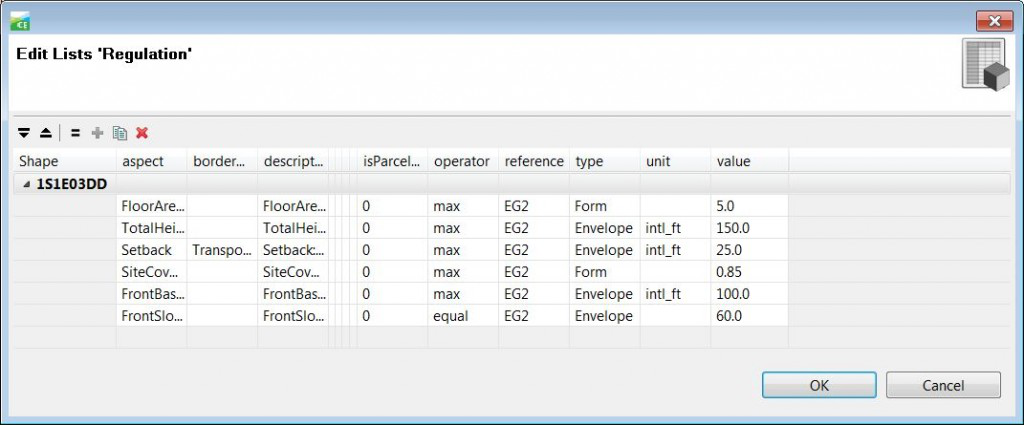Image resolution: width=1024 pixels, height=425 pixels.
Task: Click the Form type in the SiteCov row
Action: pos(604,272)
